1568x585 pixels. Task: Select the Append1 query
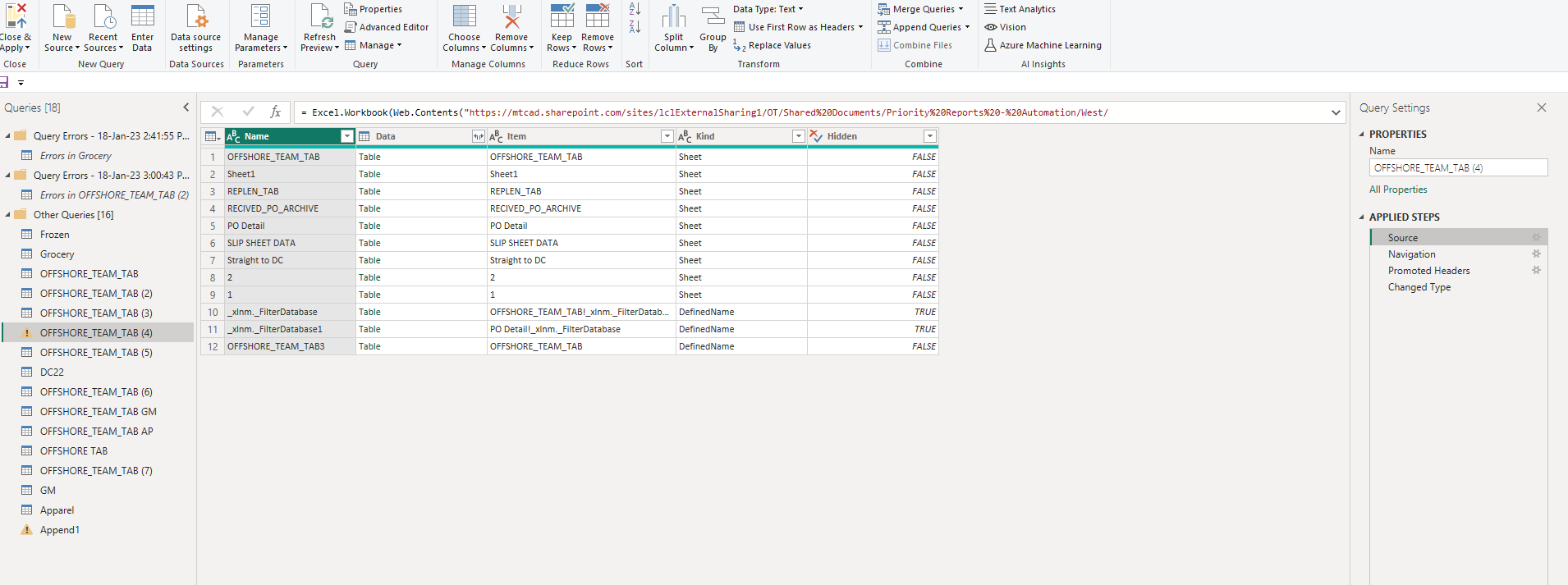(60, 530)
